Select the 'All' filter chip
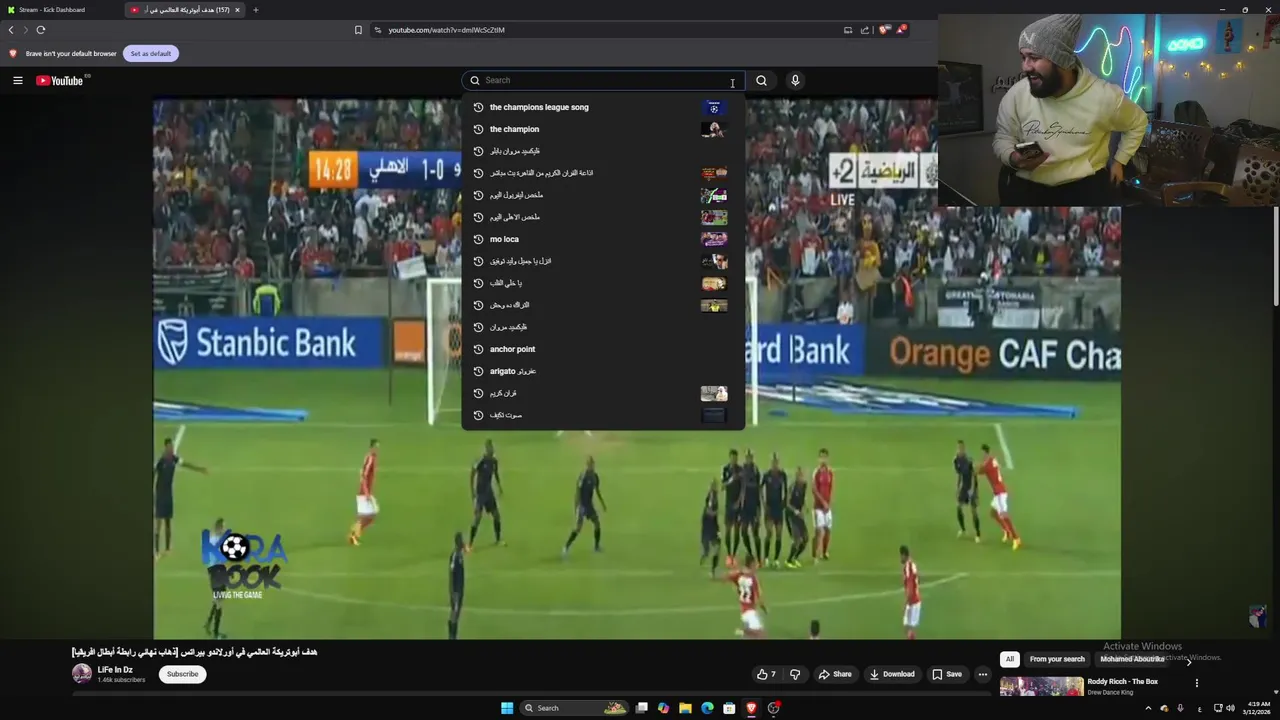This screenshot has height=720, width=1280. click(1010, 659)
